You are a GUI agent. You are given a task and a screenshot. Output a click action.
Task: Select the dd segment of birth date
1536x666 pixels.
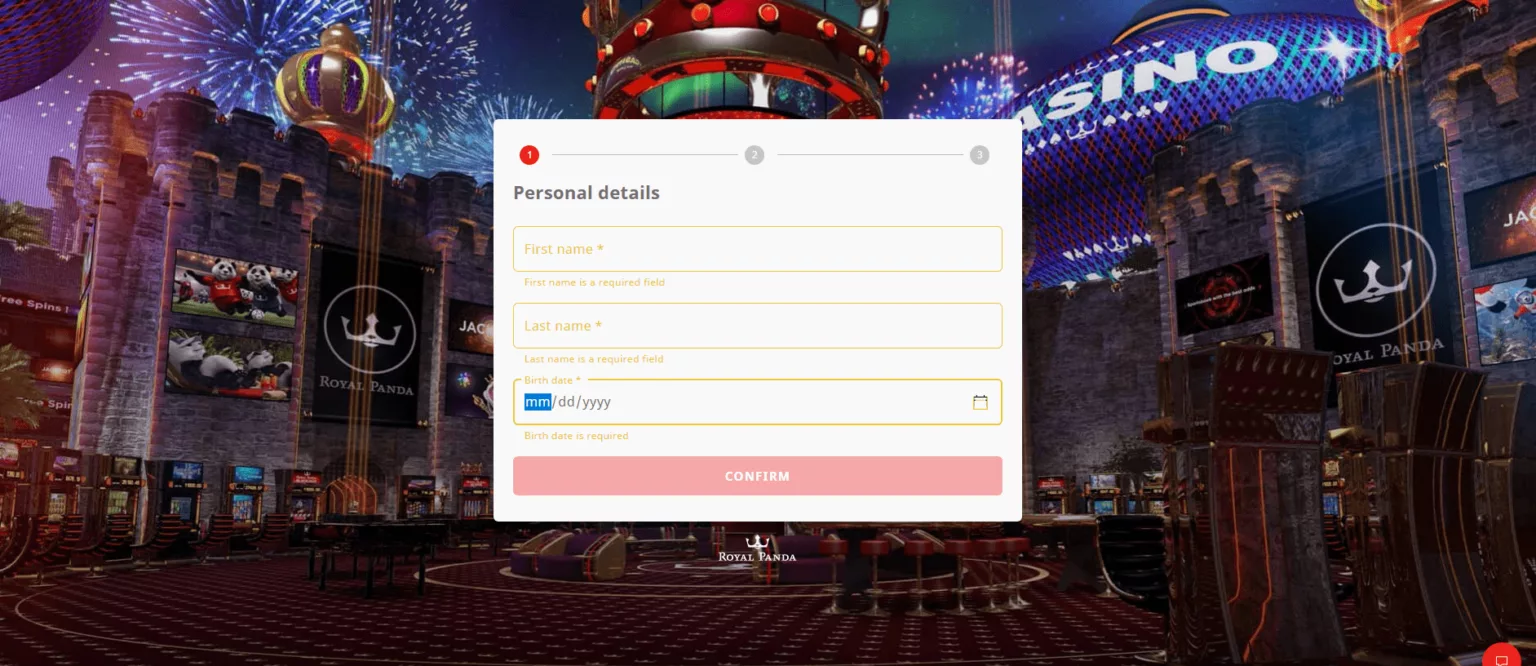pyautogui.click(x=567, y=402)
